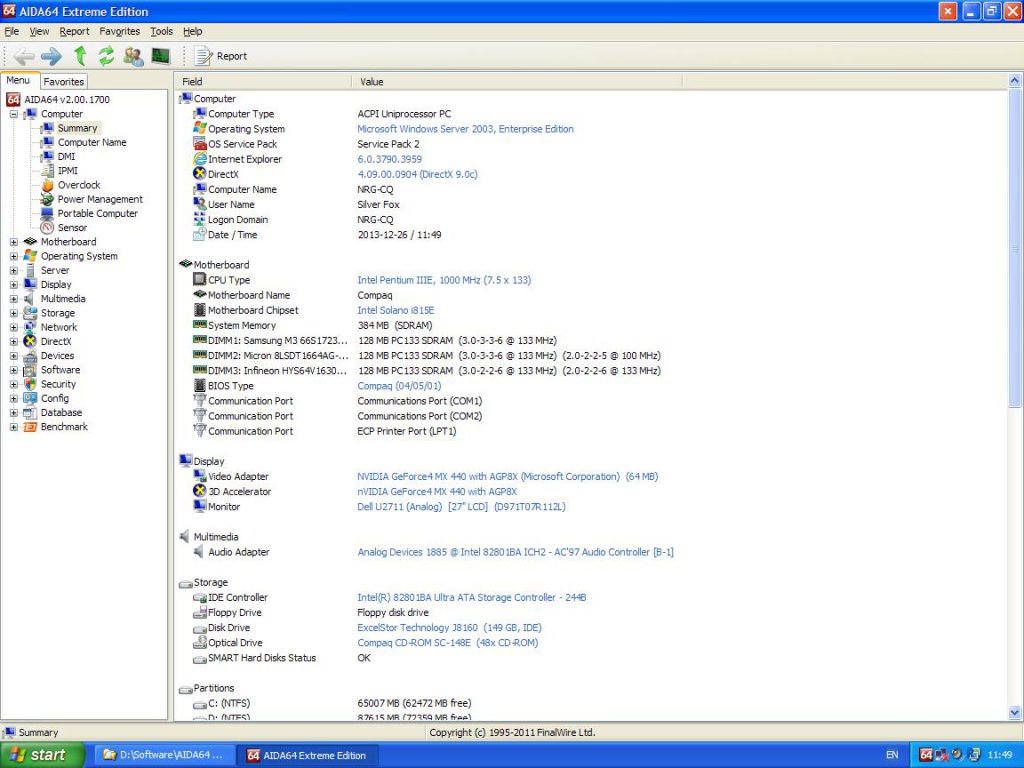1024x768 pixels.
Task: Expand the Storage tree node
Action: (14, 313)
